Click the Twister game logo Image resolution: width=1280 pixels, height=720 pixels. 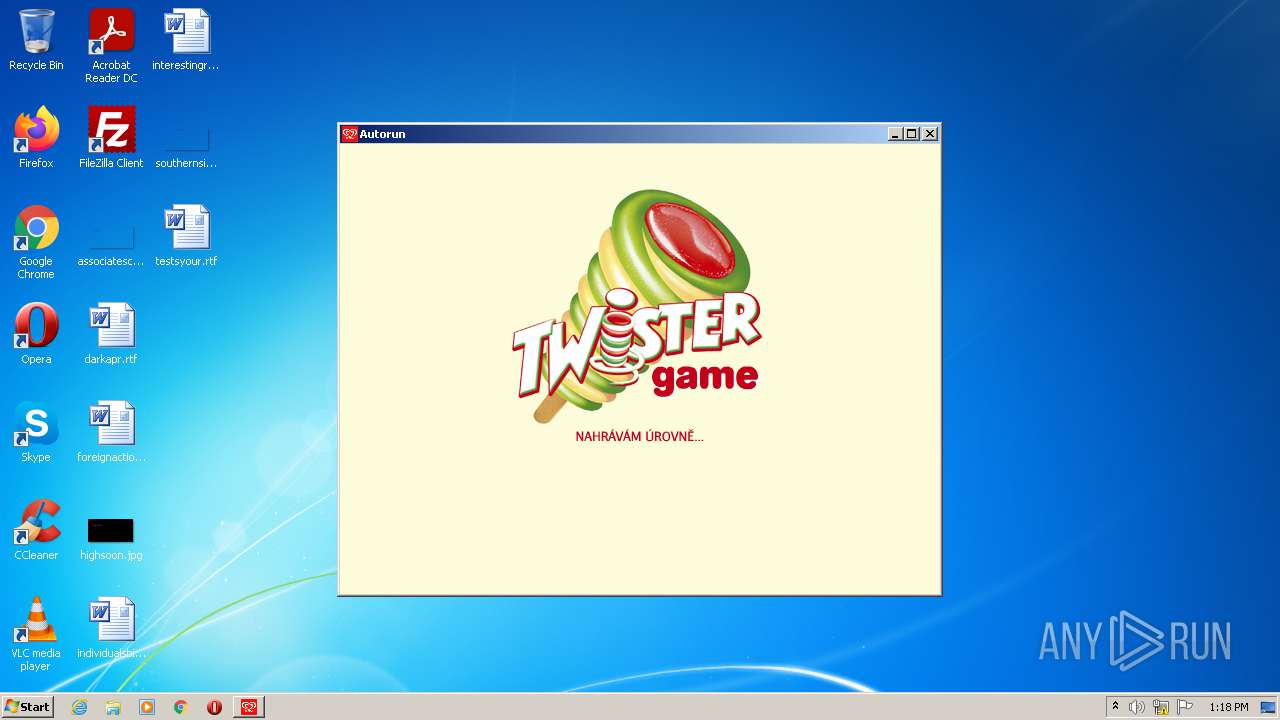coord(637,307)
